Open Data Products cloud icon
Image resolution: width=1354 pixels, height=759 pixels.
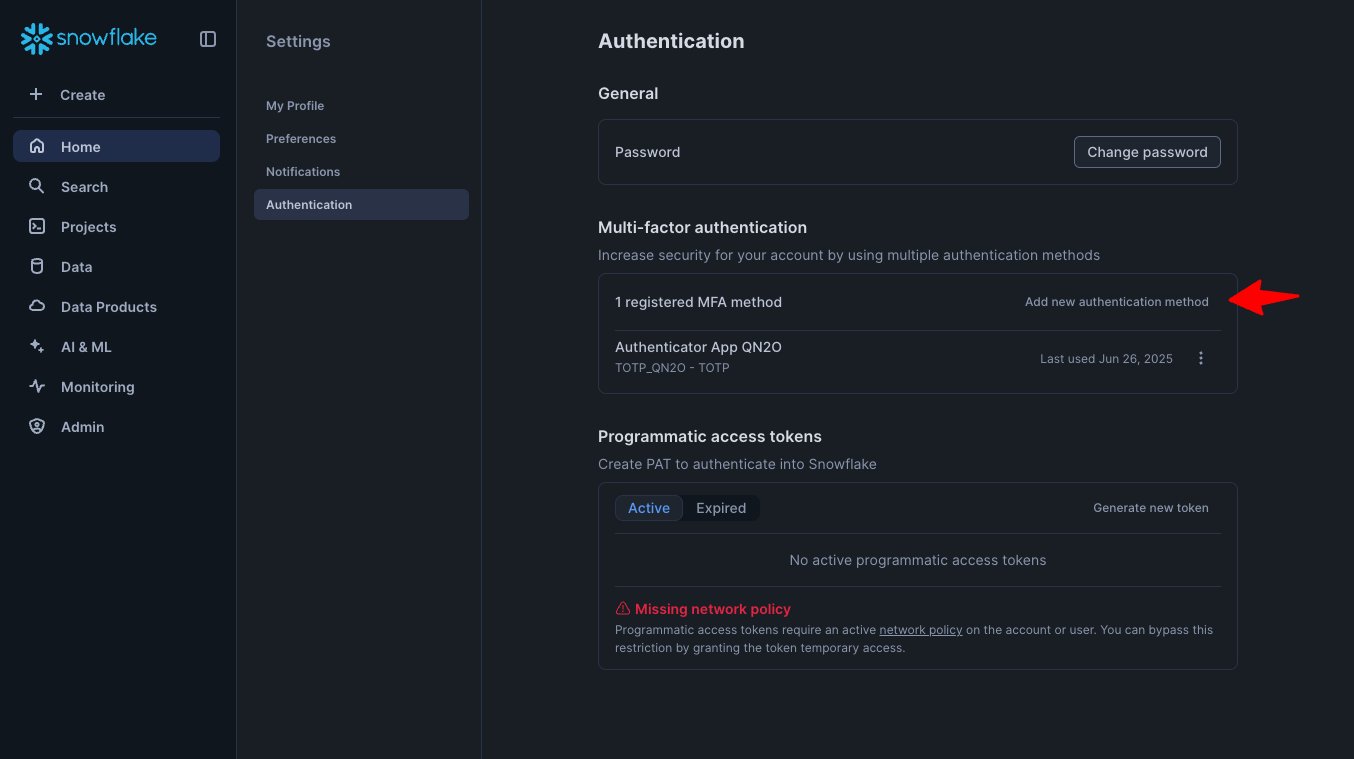[37, 306]
